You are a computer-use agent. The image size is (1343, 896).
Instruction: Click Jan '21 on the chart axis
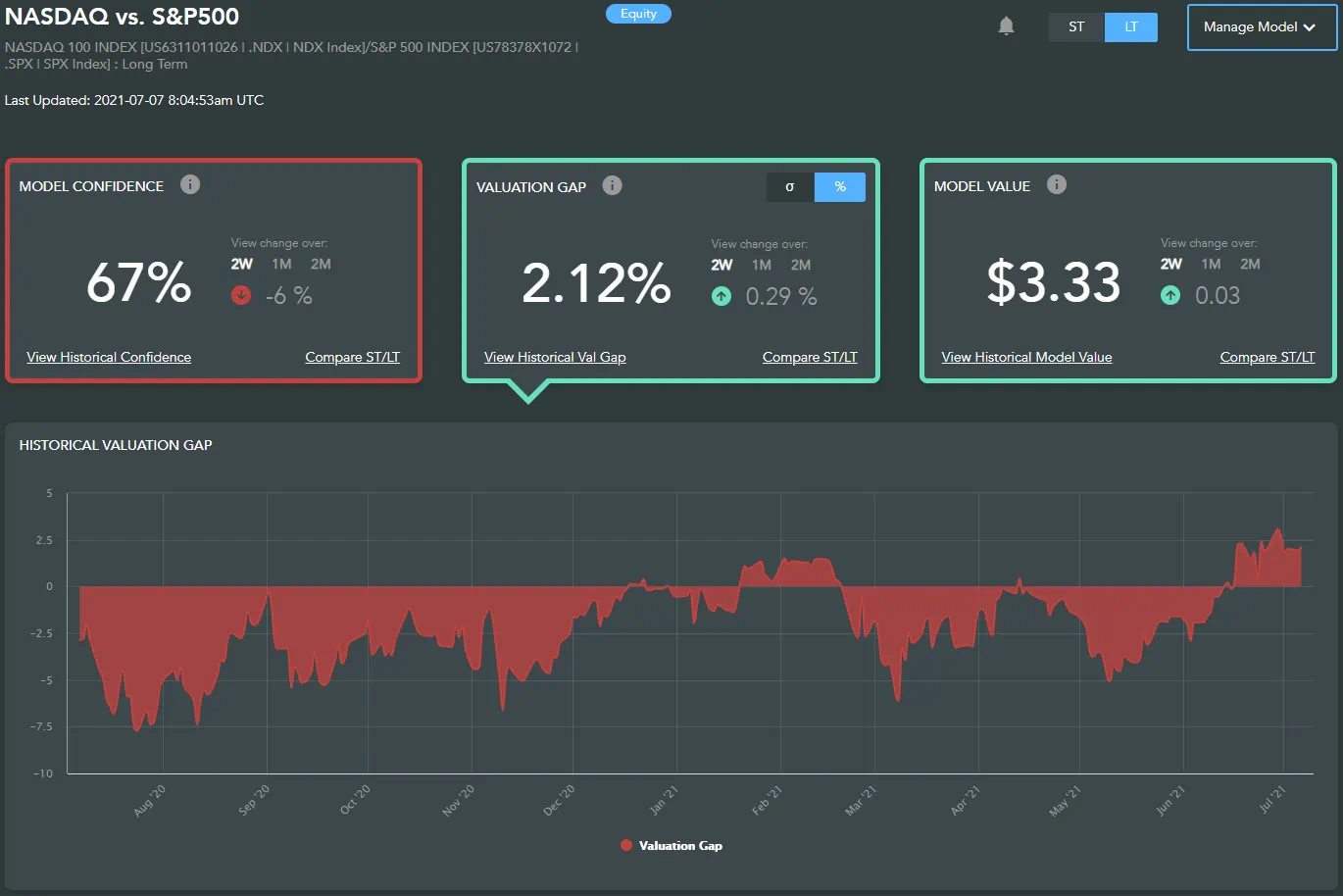[x=664, y=800]
